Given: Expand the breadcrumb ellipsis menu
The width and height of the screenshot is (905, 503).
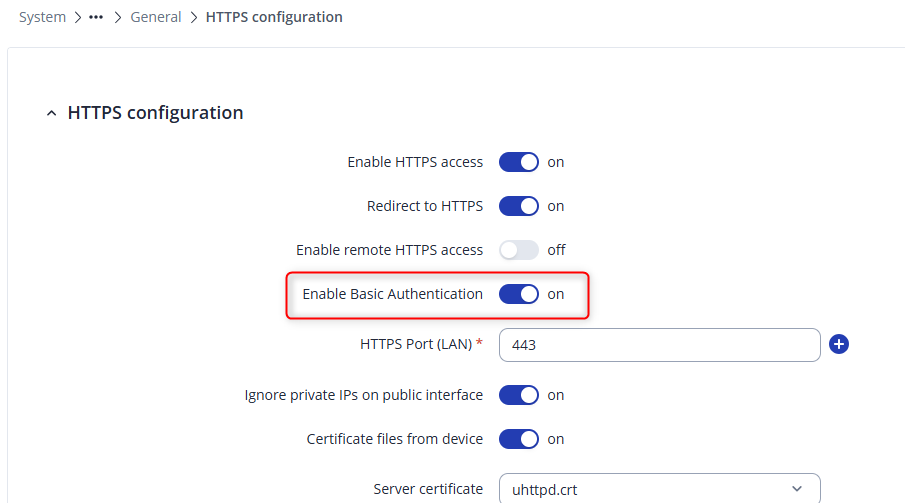Looking at the screenshot, I should pos(96,17).
